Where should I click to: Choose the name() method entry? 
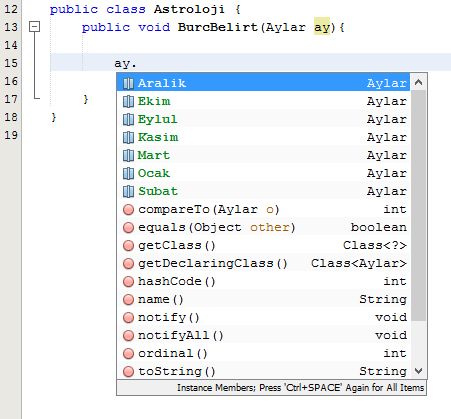click(264, 299)
